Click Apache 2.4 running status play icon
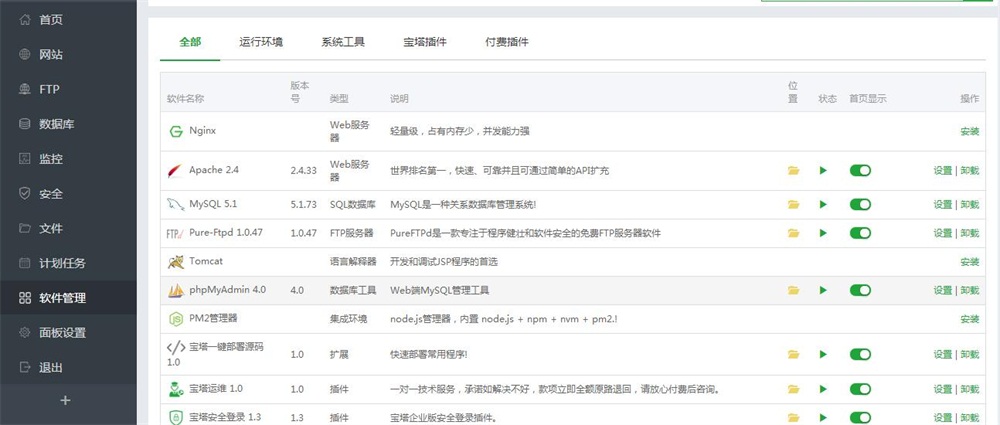The image size is (1000, 425). click(823, 170)
